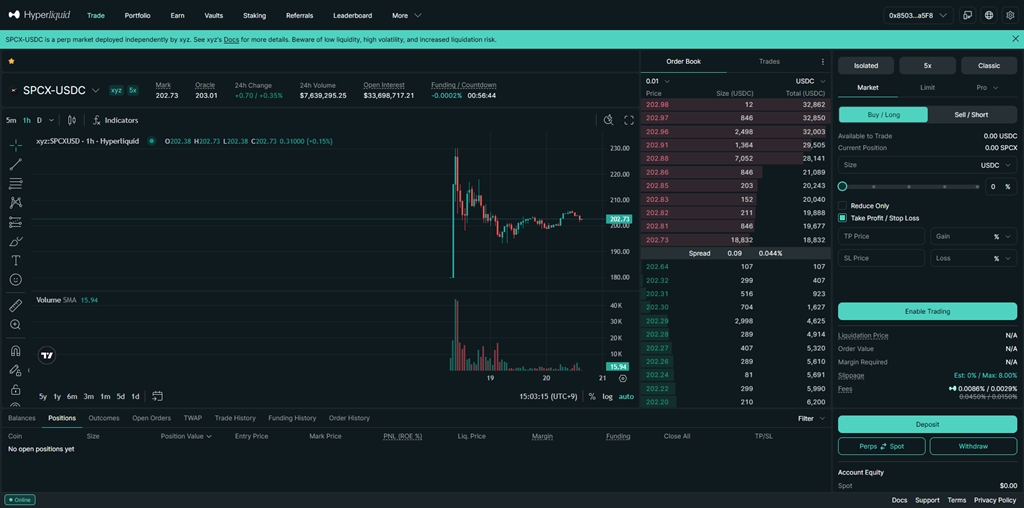Open the Size currency USDC dropdown
1024x508 pixels.
pos(996,165)
